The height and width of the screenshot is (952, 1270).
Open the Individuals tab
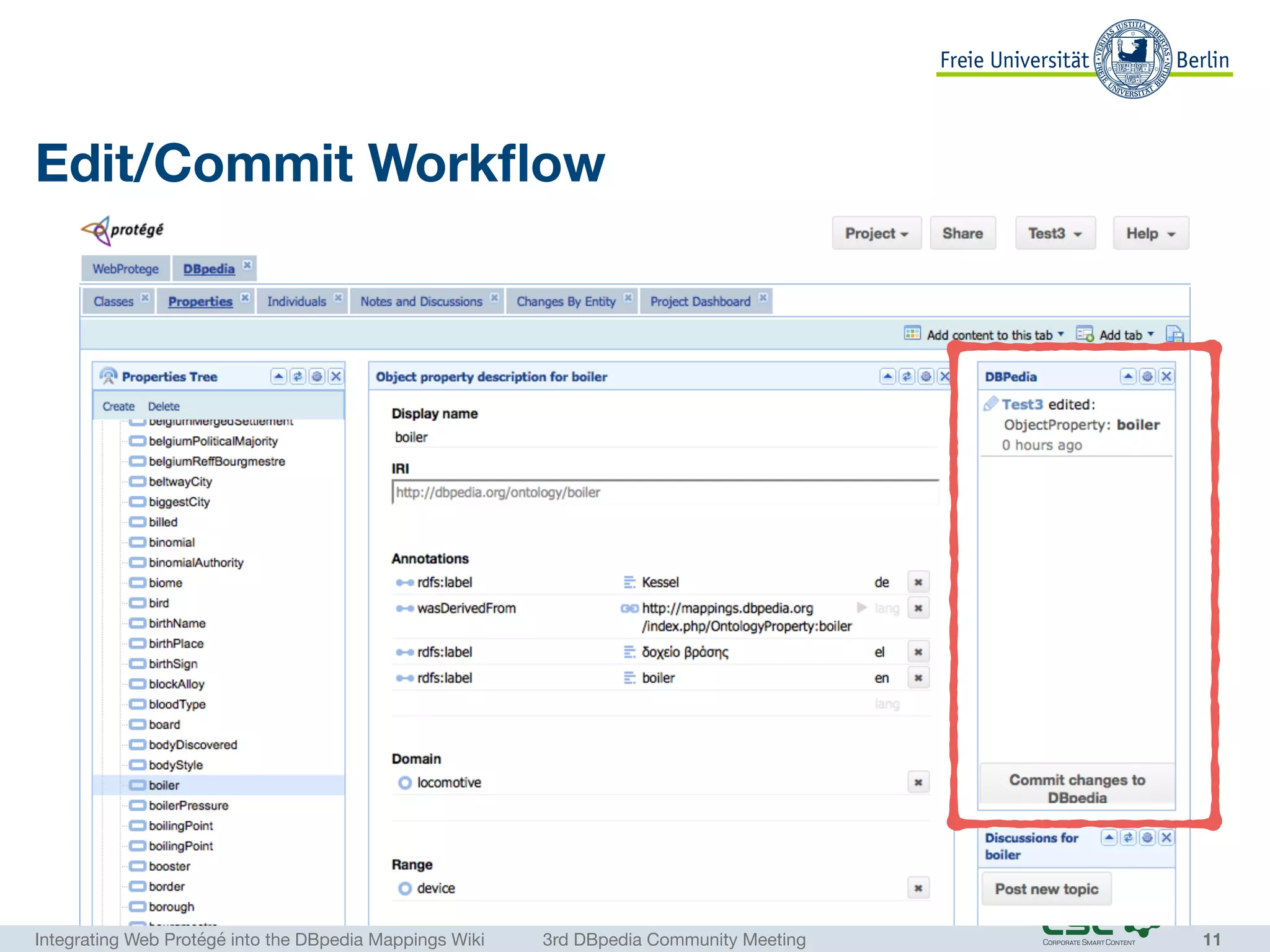pyautogui.click(x=296, y=302)
